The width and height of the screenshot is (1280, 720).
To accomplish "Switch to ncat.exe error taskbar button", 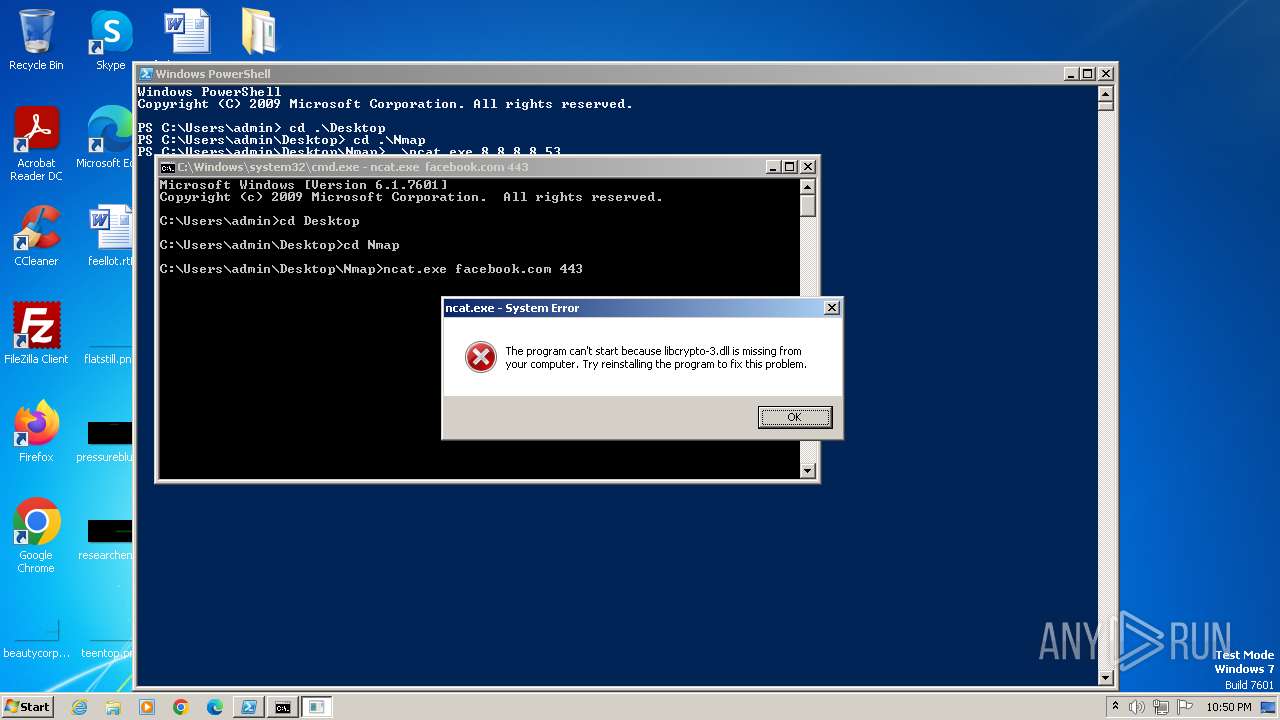I will point(317,707).
